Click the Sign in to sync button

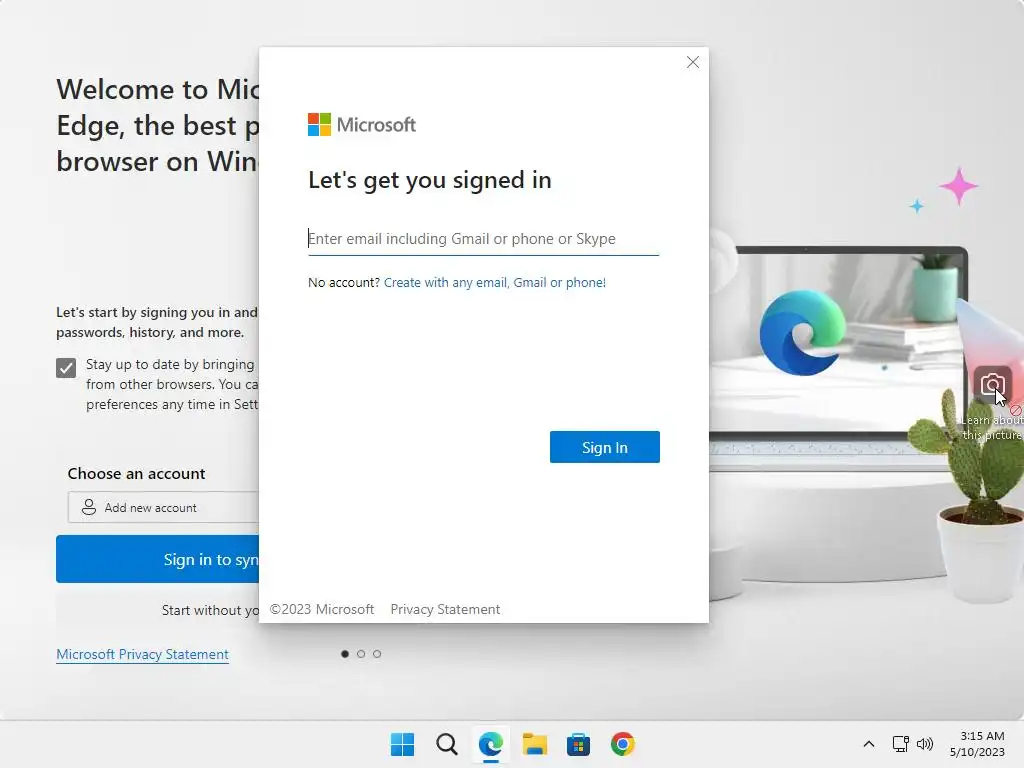pyautogui.click(x=157, y=559)
